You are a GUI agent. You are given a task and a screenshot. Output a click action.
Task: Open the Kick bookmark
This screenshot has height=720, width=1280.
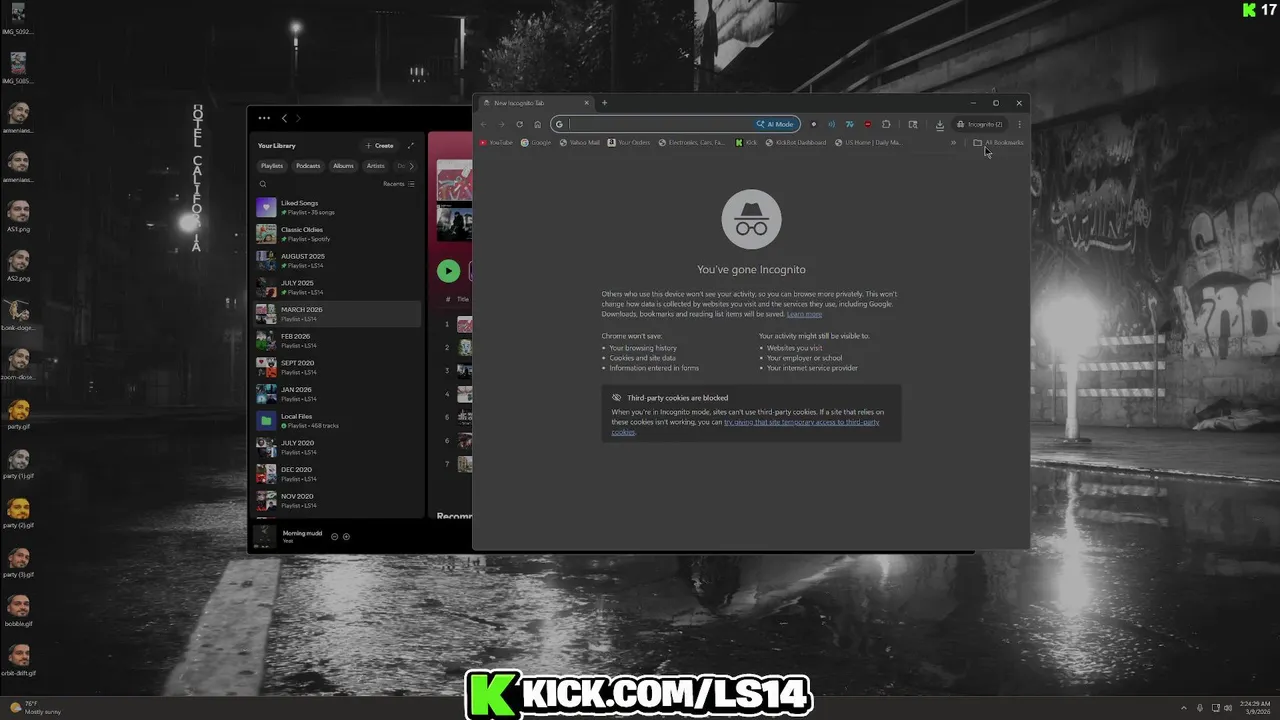pos(746,142)
